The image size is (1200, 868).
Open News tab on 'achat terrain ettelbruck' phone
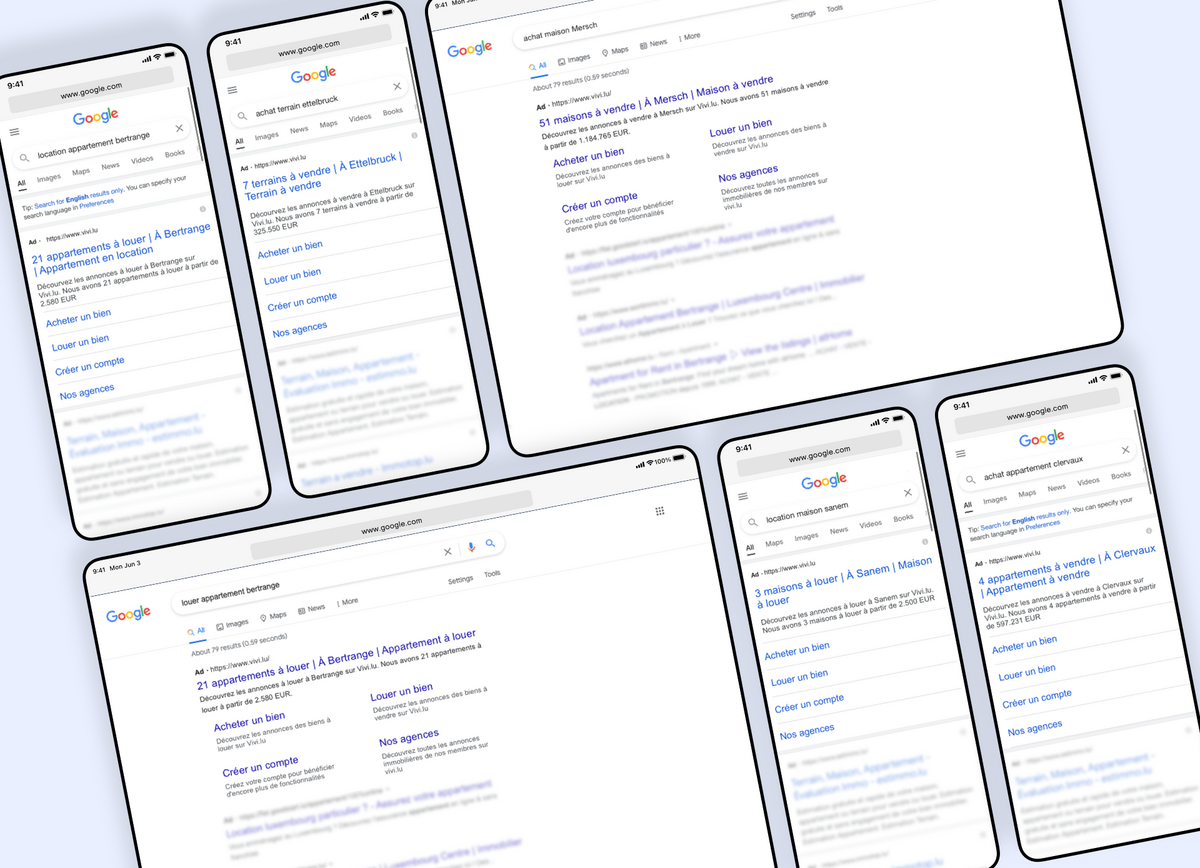pyautogui.click(x=299, y=130)
